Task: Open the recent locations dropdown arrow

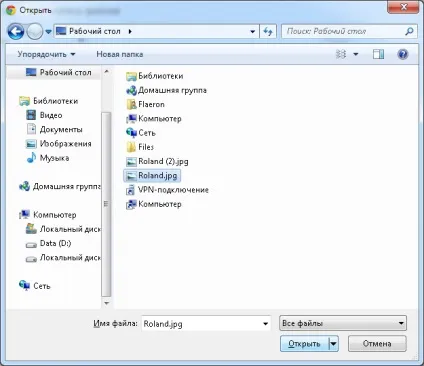Action: point(49,32)
